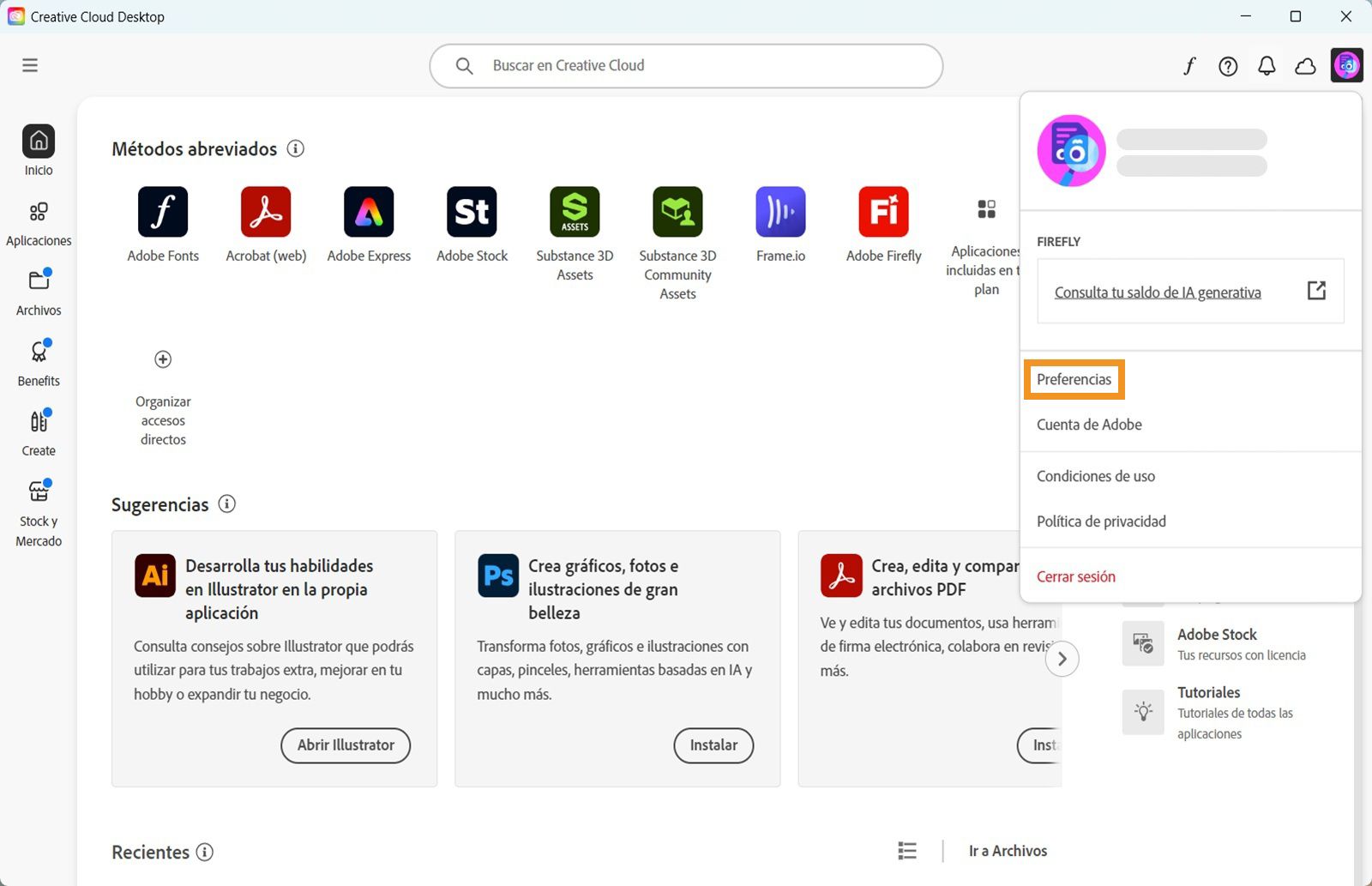Click the Acrobat icon on the PDF suggestion card
The height and width of the screenshot is (886, 1372).
[x=841, y=576]
